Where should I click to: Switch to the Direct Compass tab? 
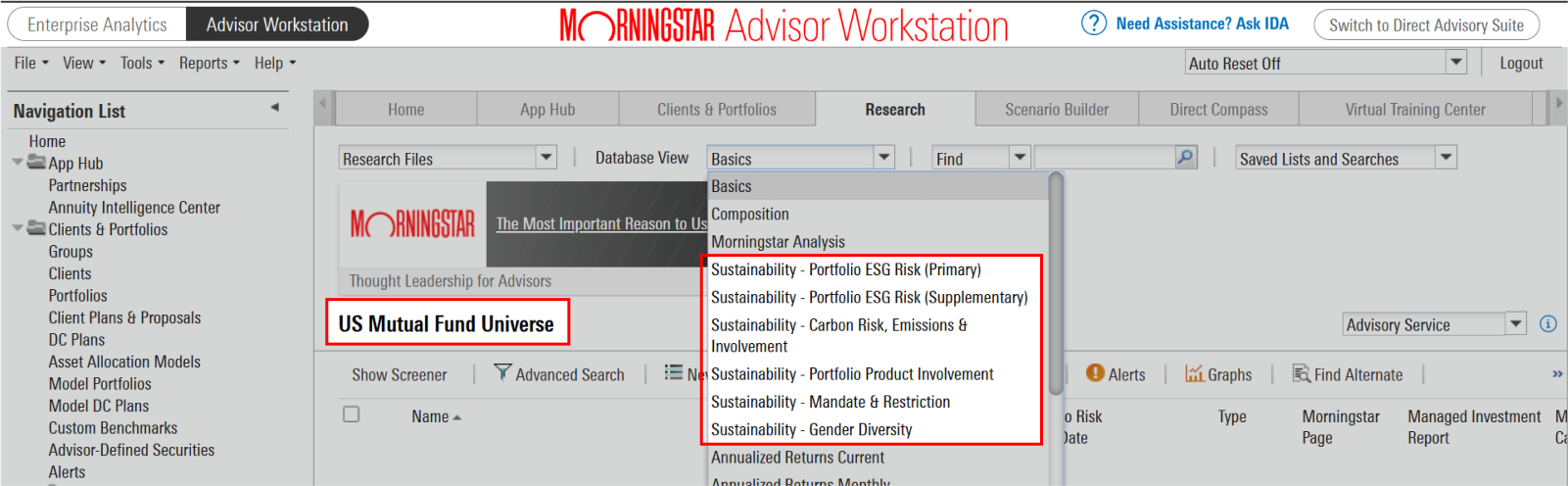[1218, 109]
